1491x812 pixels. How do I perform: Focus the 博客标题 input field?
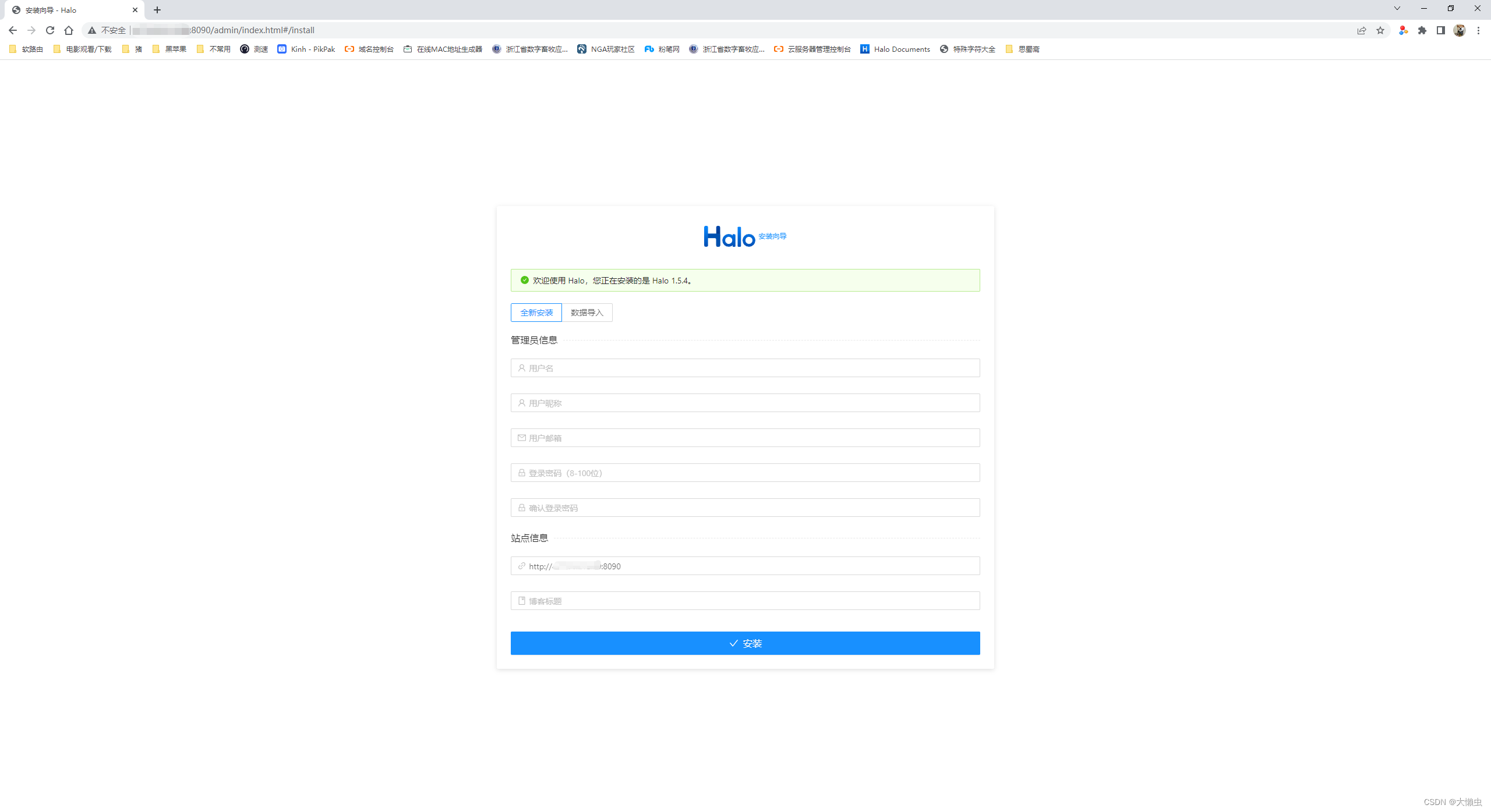click(x=745, y=601)
